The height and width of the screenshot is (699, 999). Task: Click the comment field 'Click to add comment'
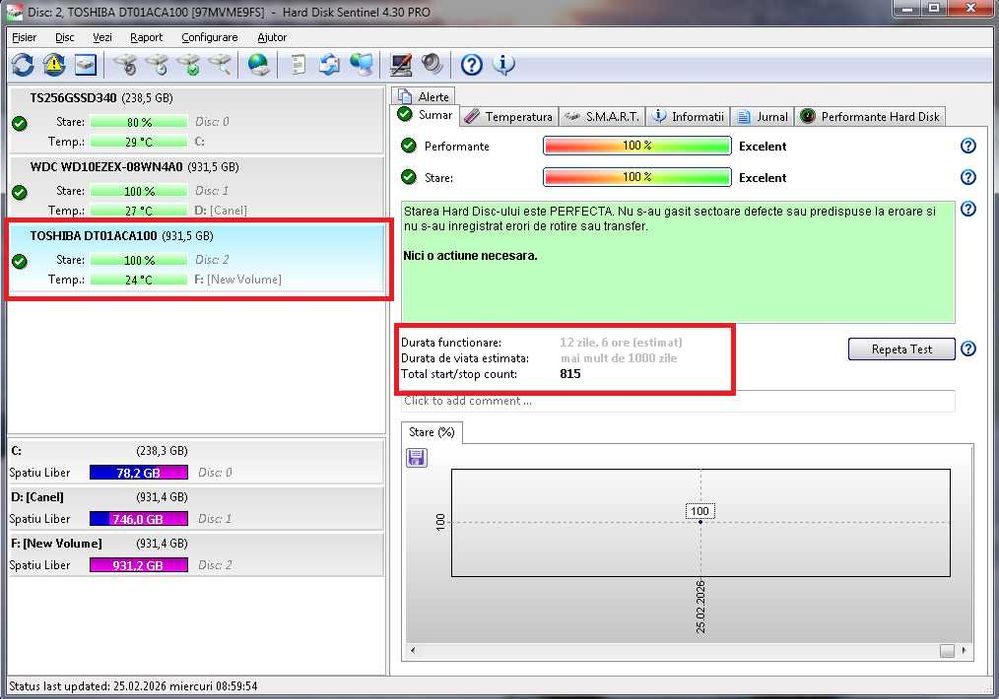coord(678,401)
